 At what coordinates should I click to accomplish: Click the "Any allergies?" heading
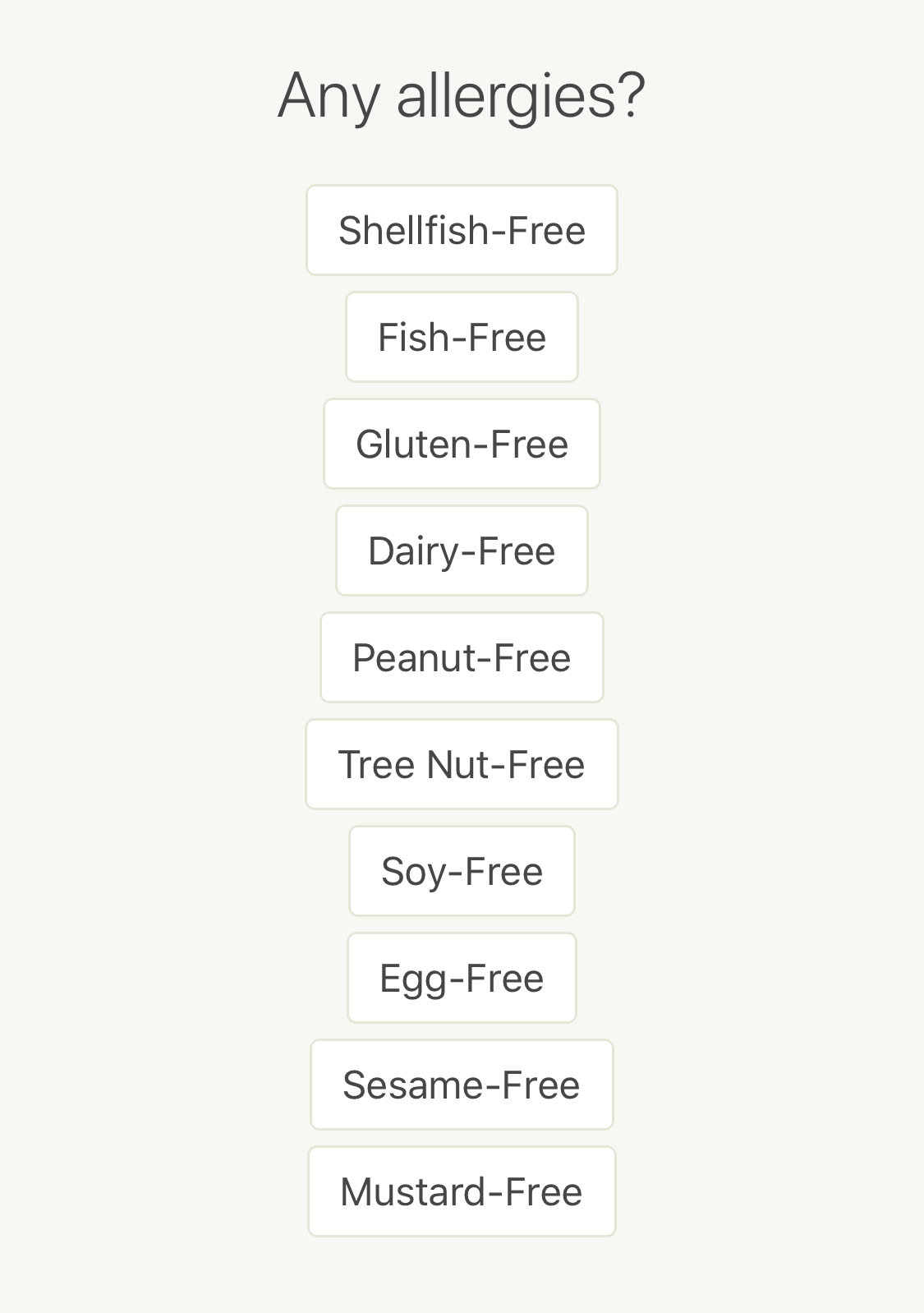[x=462, y=96]
